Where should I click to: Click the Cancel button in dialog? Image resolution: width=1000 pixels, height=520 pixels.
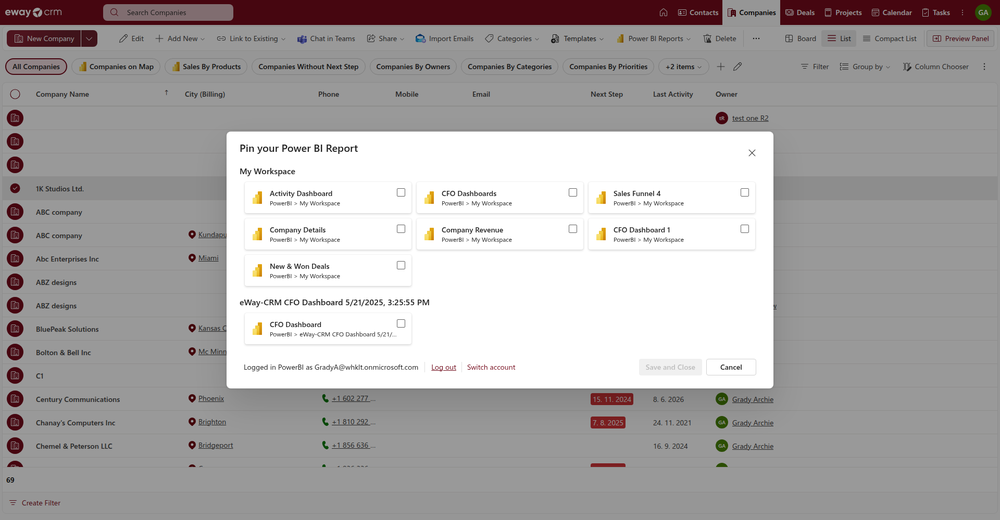point(731,368)
